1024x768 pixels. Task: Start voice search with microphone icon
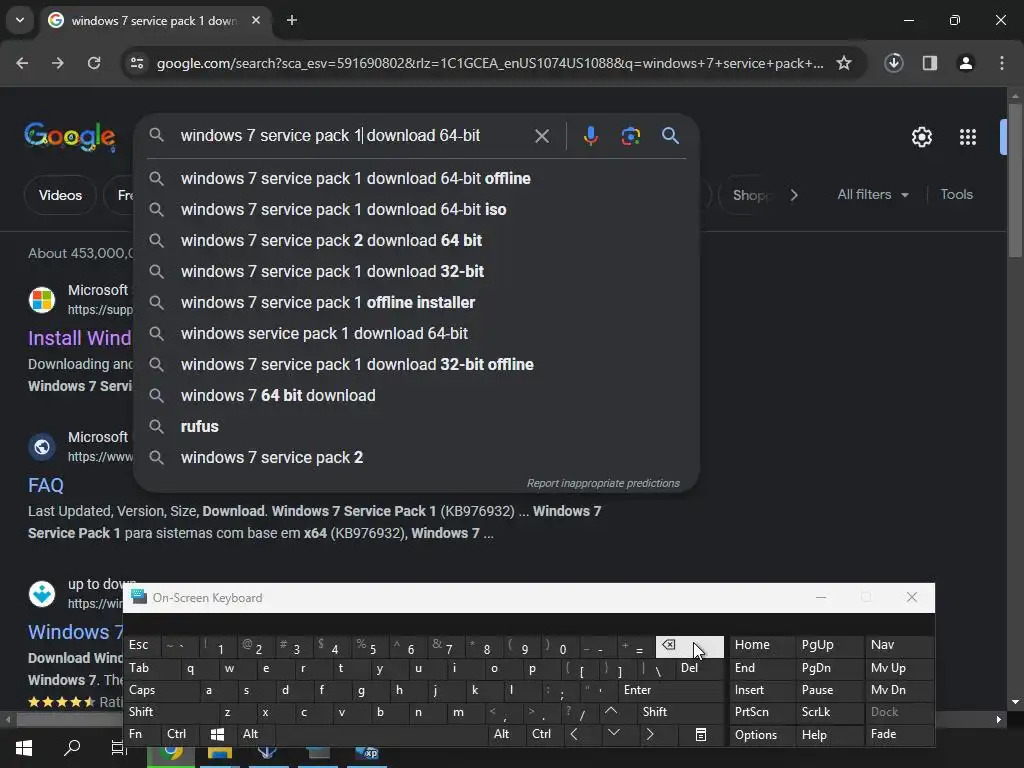click(590, 136)
